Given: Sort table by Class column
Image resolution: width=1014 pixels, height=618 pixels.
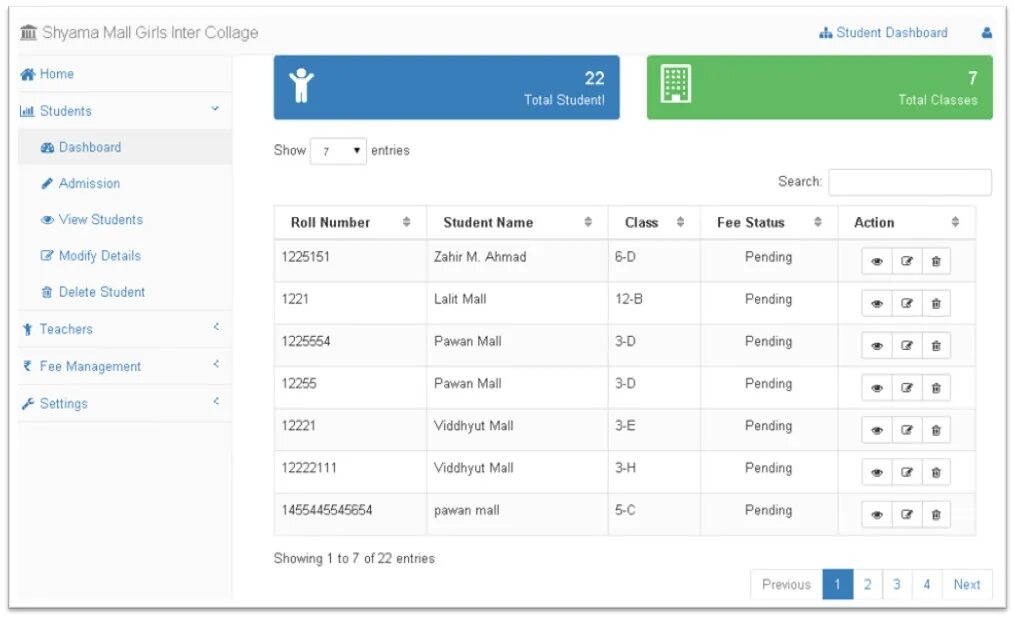Looking at the screenshot, I should [x=642, y=223].
